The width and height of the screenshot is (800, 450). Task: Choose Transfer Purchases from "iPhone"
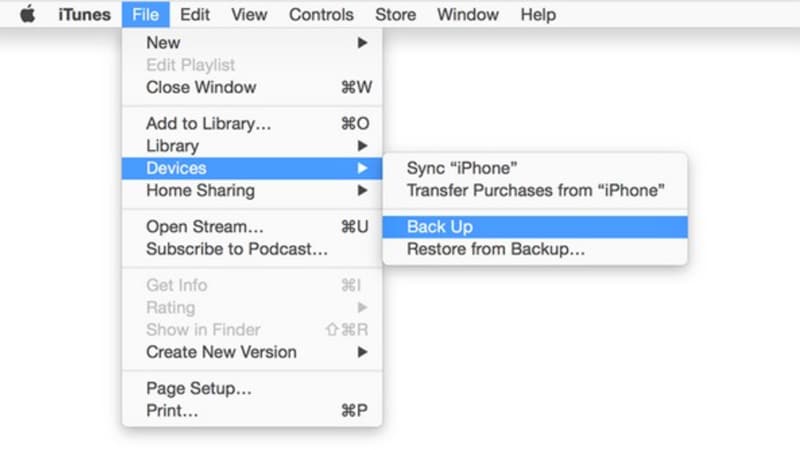(x=535, y=190)
